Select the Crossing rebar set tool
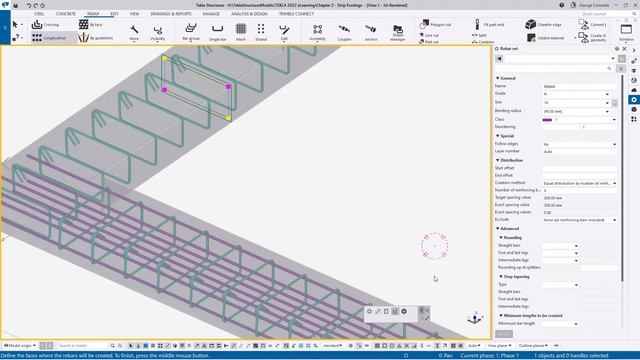The width and height of the screenshot is (640, 360). (45, 24)
